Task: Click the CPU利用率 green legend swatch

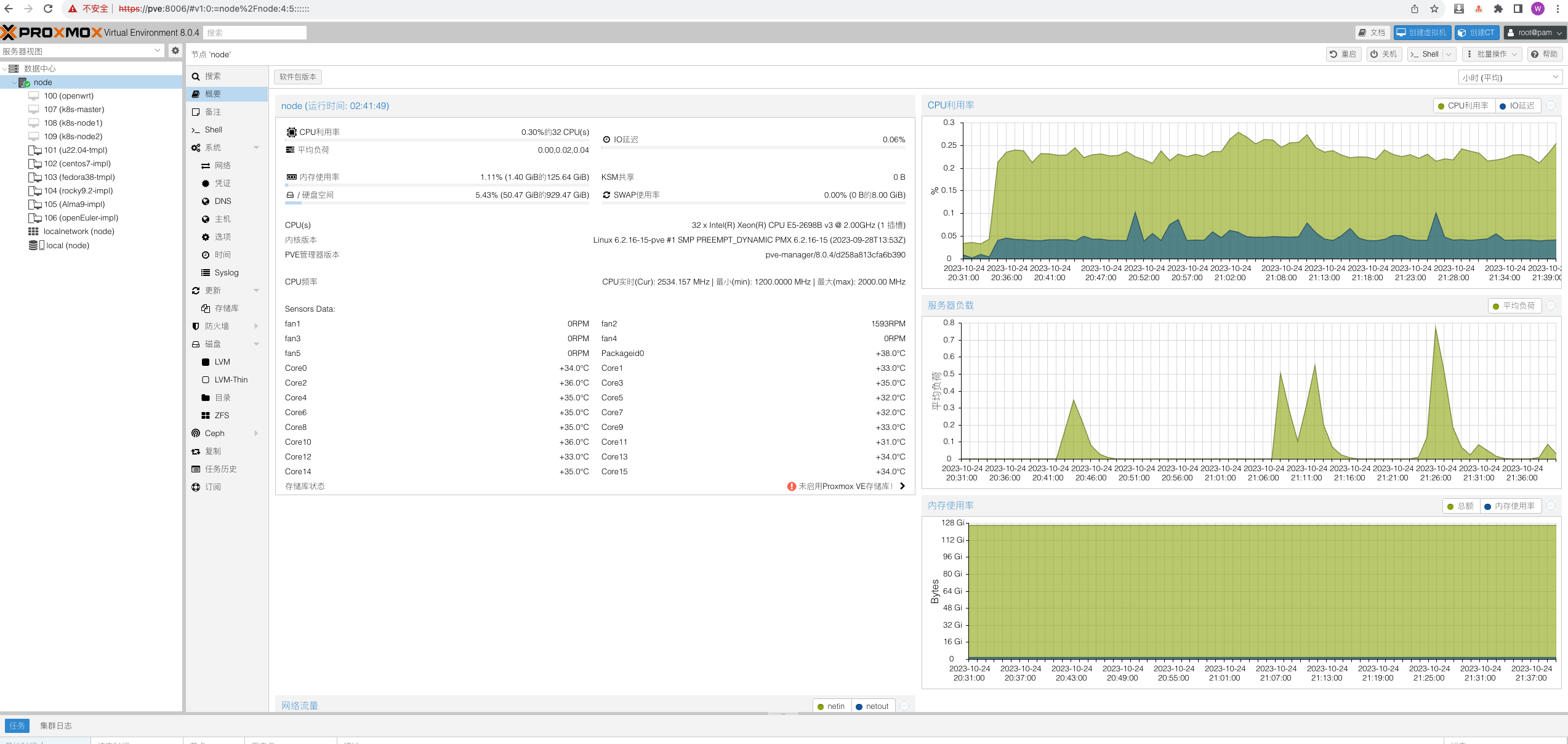Action: click(1441, 107)
